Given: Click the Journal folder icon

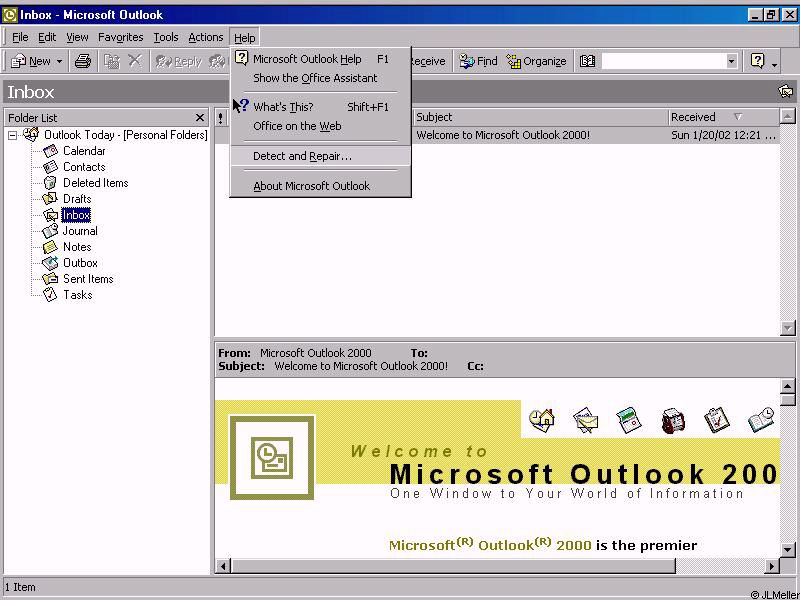Looking at the screenshot, I should coord(50,231).
